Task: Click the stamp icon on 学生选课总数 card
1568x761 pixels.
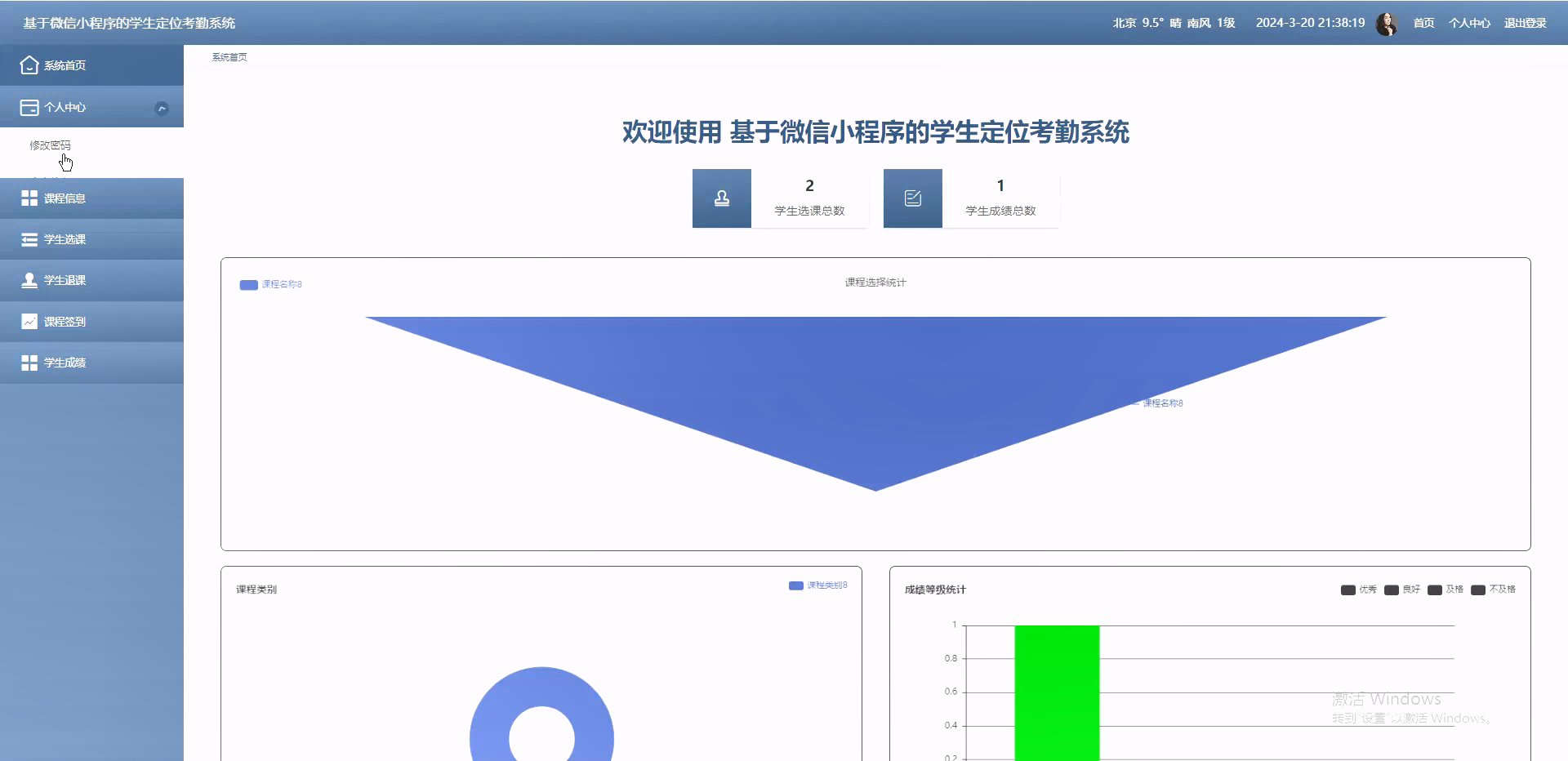Action: [x=721, y=198]
